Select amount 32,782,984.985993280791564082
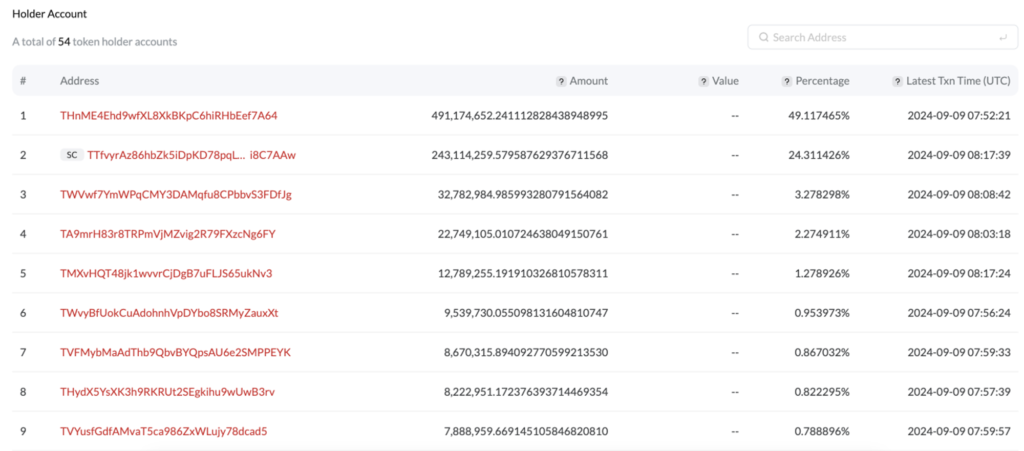Image resolution: width=1024 pixels, height=451 pixels. click(523, 194)
